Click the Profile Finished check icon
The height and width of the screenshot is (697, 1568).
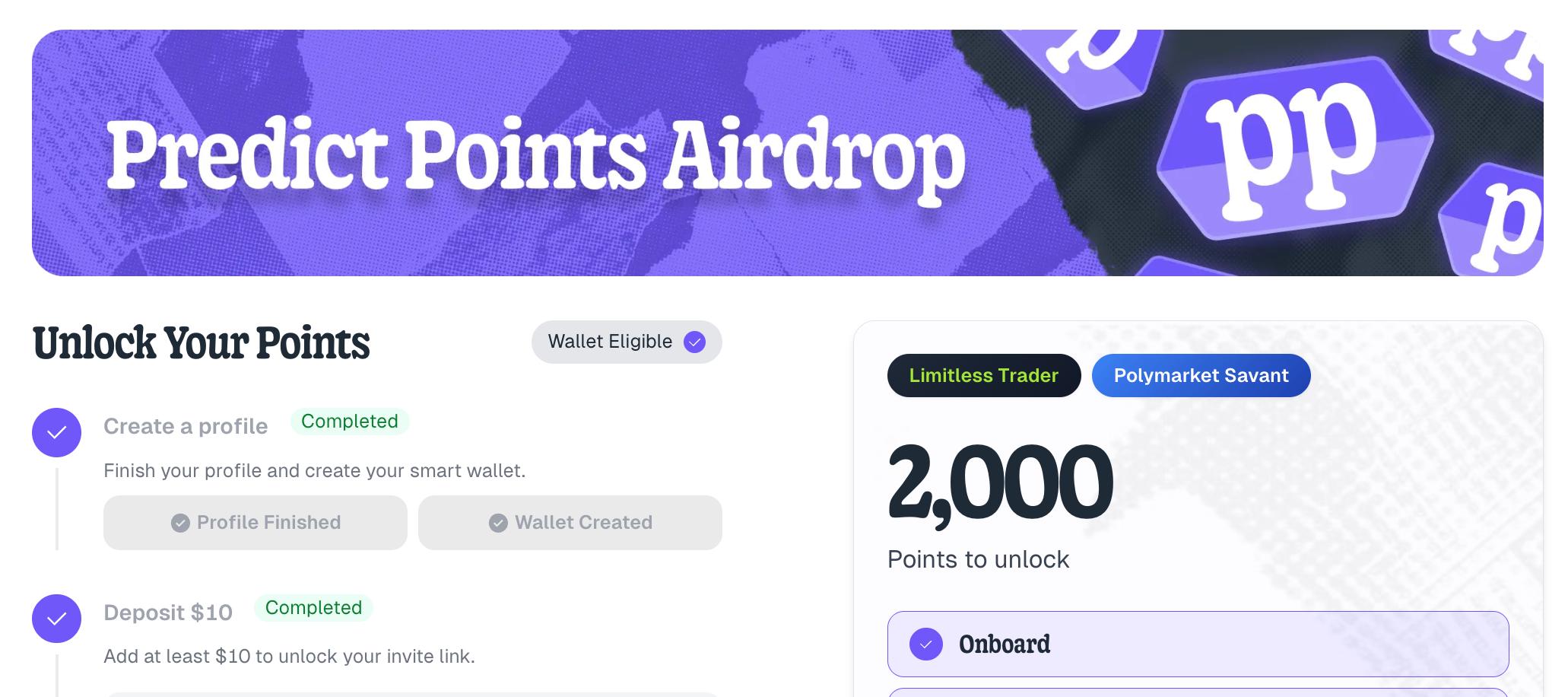[x=180, y=523]
